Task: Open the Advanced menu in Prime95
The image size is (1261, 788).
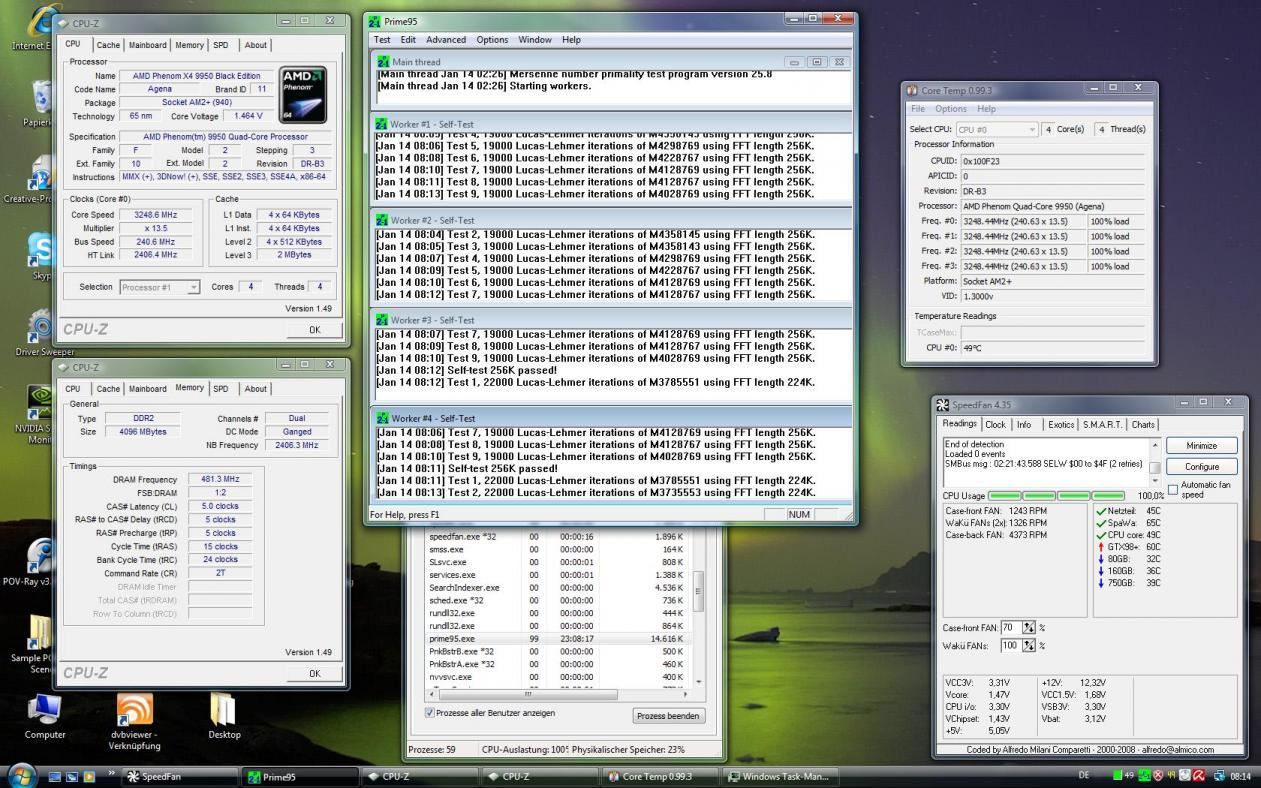Action: (446, 40)
